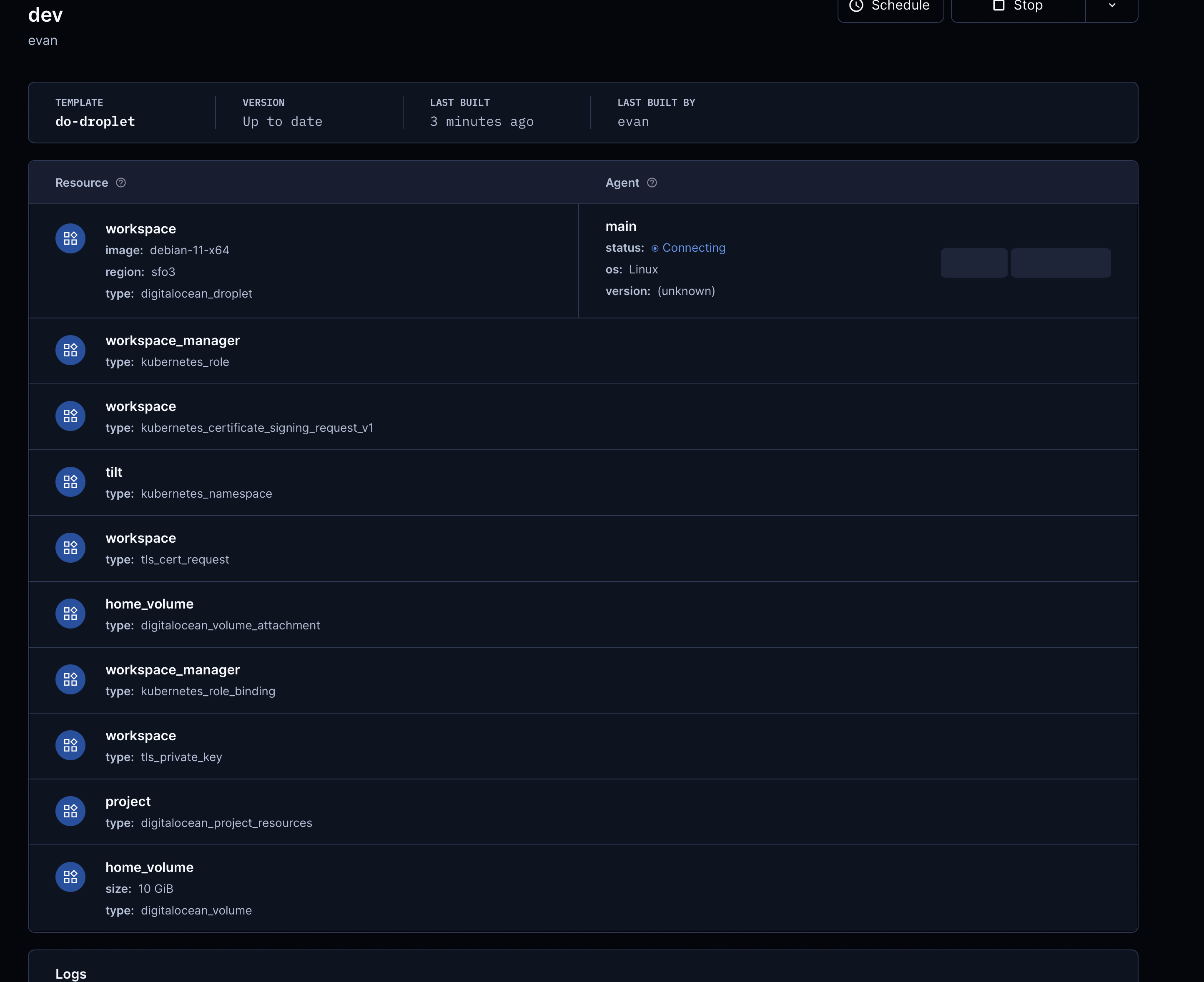Click the Connecting status link
The height and width of the screenshot is (982, 1204).
(x=693, y=247)
